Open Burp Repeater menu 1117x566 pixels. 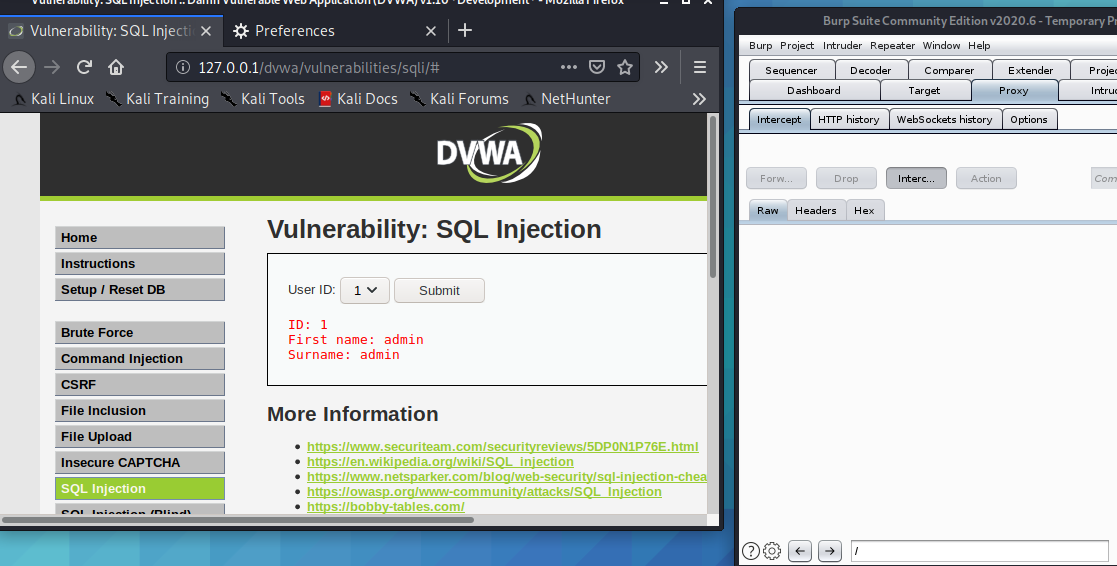pos(892,46)
